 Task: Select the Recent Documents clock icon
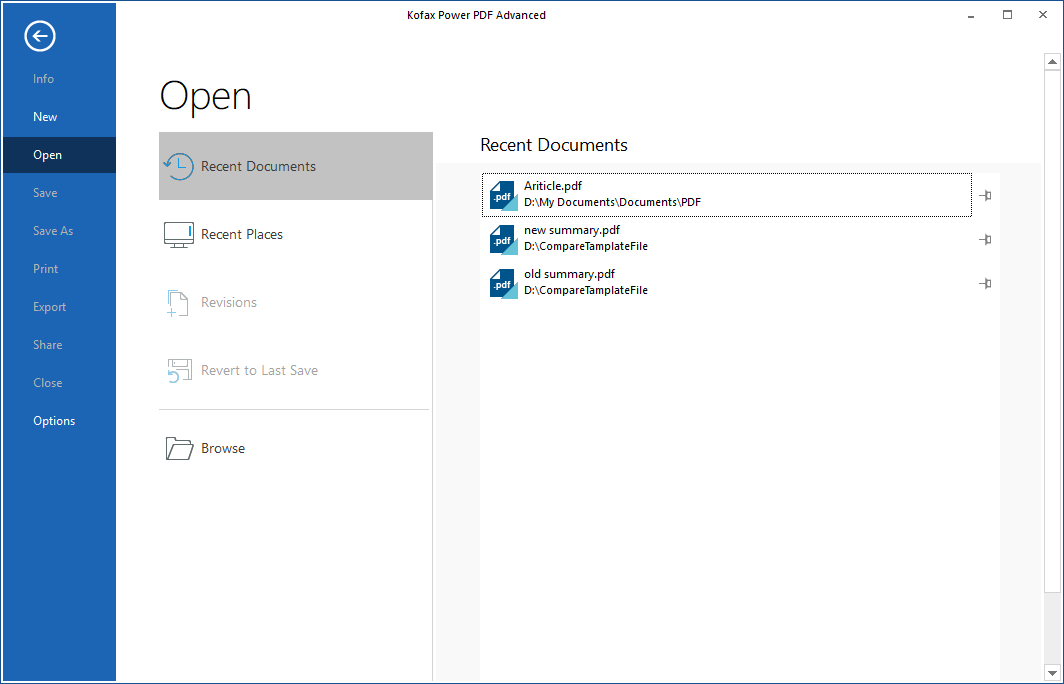pyautogui.click(x=179, y=166)
